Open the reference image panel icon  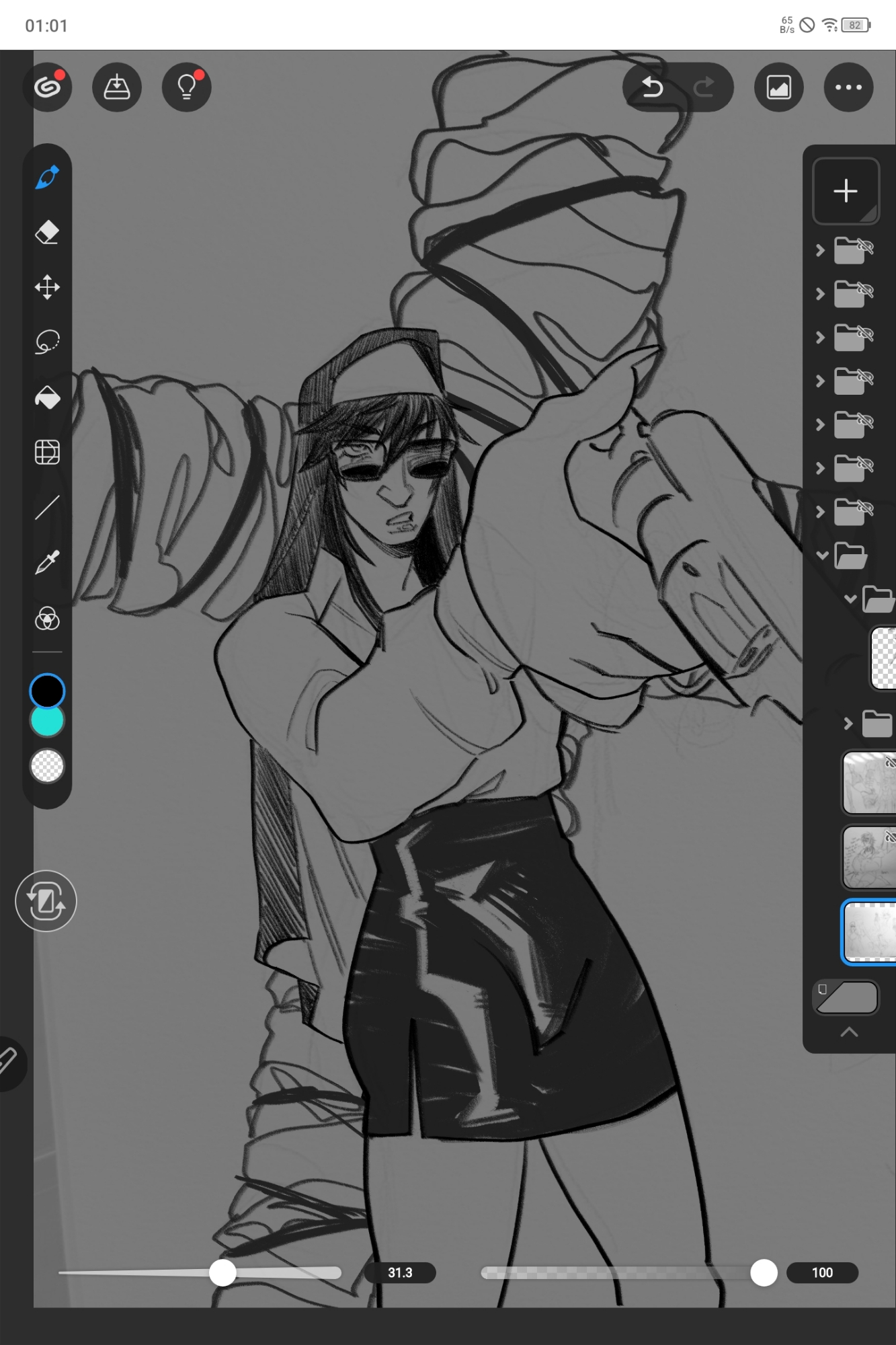pyautogui.click(x=778, y=87)
